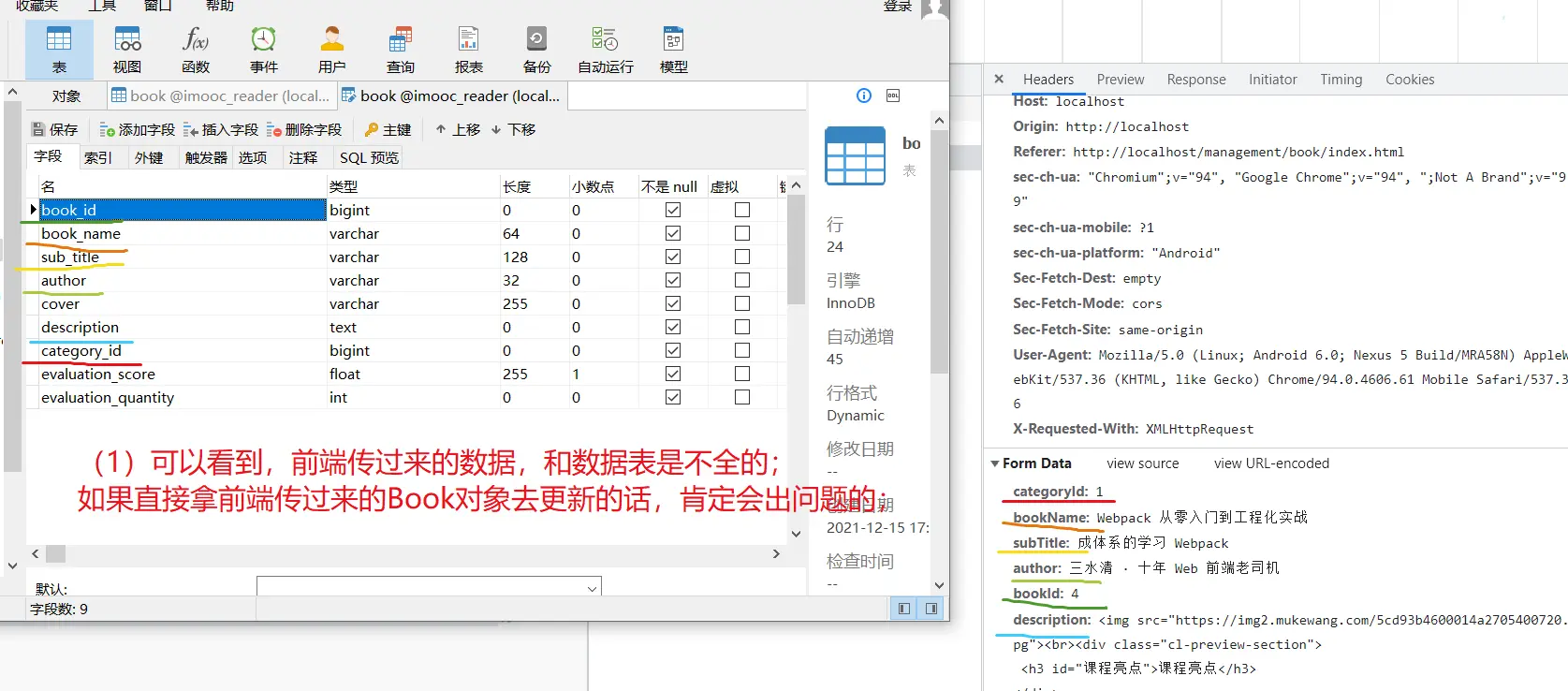Open the 查询 (Query) icon
The width and height of the screenshot is (1568, 691).
(401, 50)
